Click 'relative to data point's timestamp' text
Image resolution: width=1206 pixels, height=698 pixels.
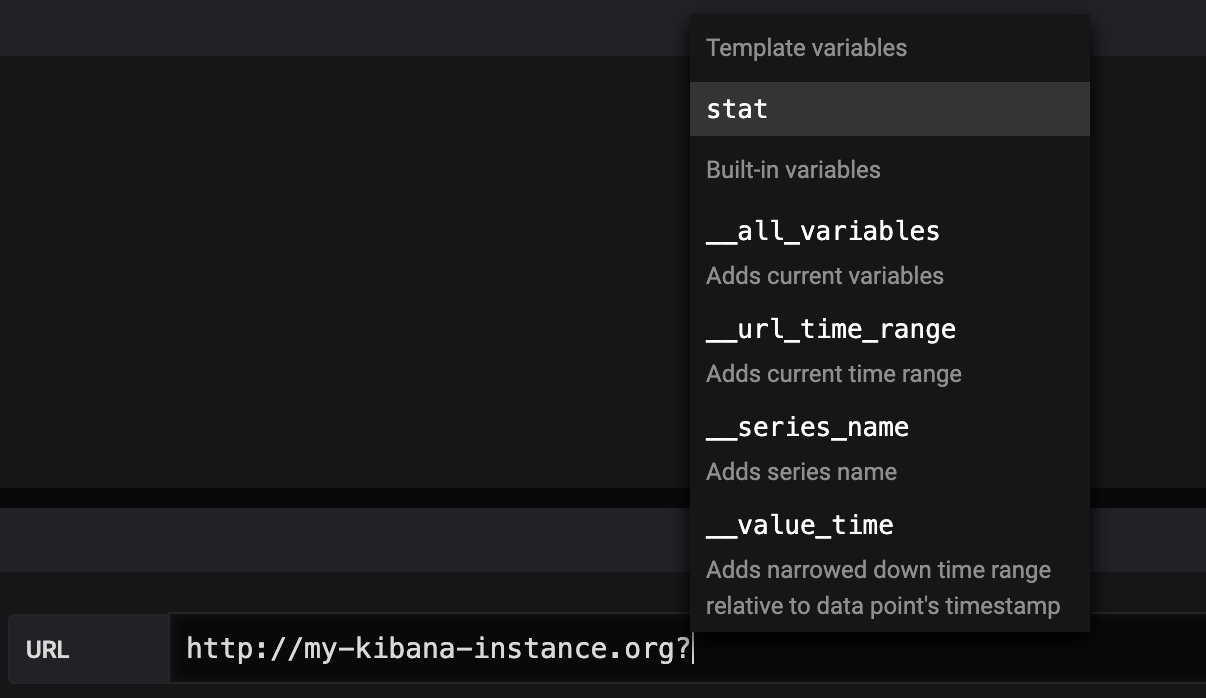[x=882, y=606]
